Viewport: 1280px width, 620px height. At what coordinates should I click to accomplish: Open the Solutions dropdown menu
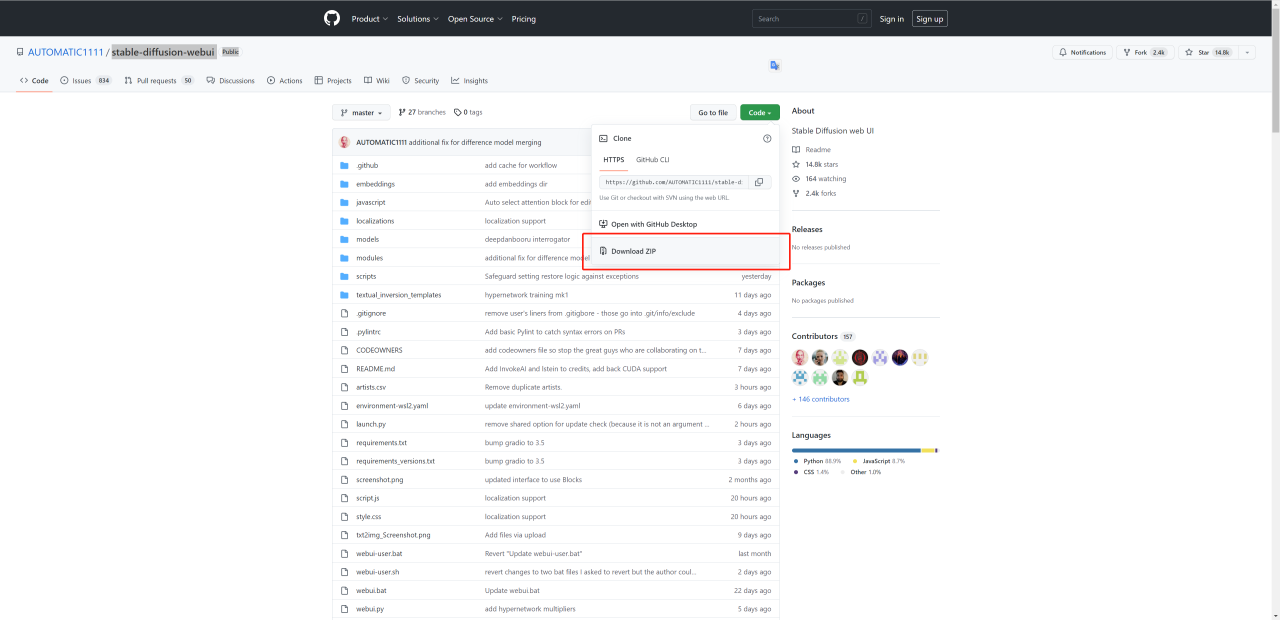point(417,19)
